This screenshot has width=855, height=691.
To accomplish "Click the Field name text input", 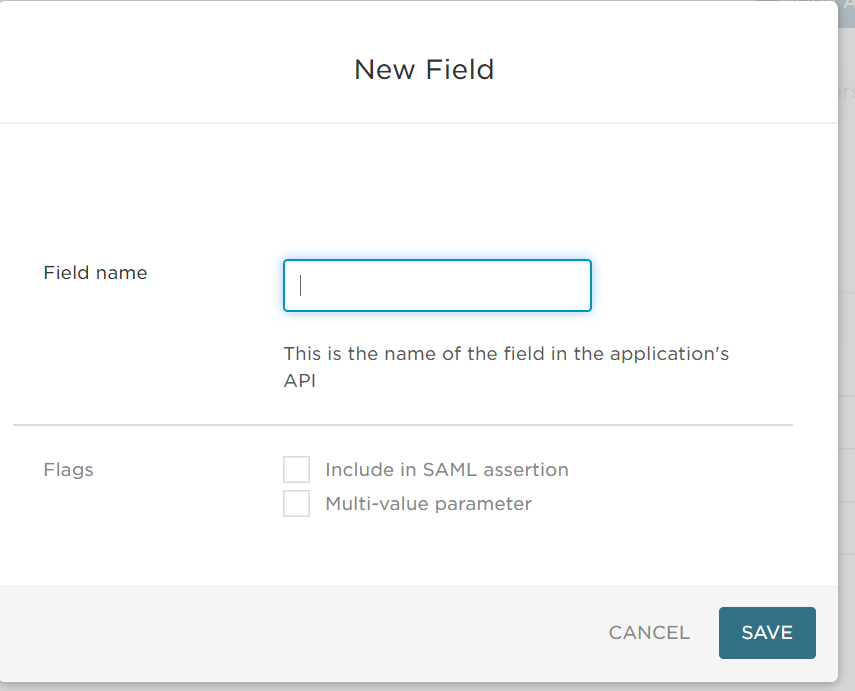I will tap(437, 286).
